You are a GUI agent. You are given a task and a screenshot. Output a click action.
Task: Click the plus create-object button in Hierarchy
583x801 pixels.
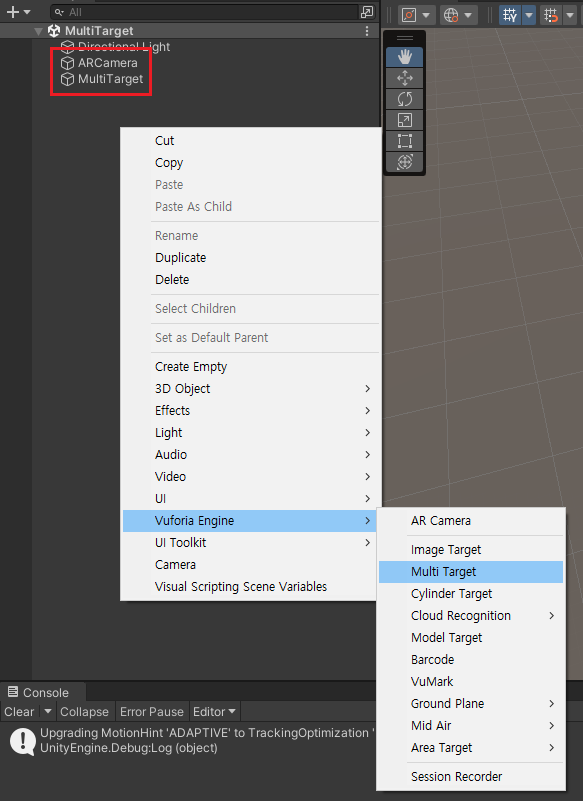pyautogui.click(x=12, y=12)
